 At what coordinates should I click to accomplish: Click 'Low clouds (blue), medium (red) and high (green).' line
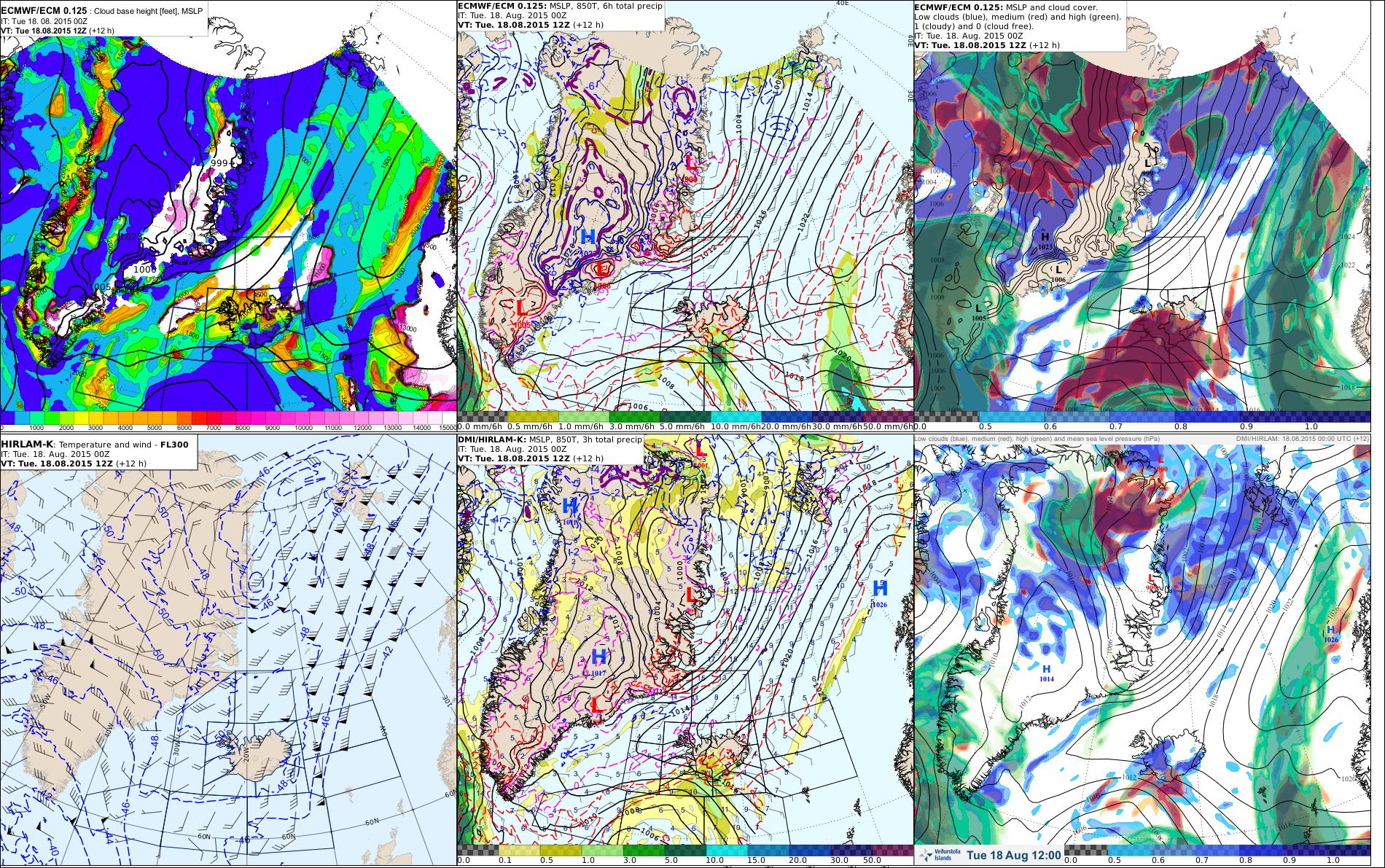(1018, 17)
